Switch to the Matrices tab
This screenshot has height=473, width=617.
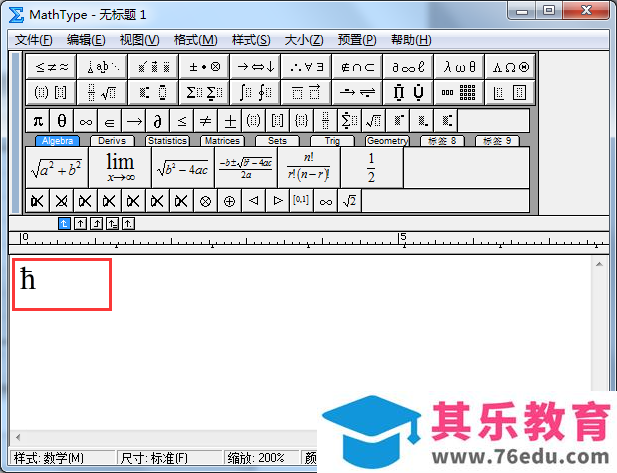point(222,141)
